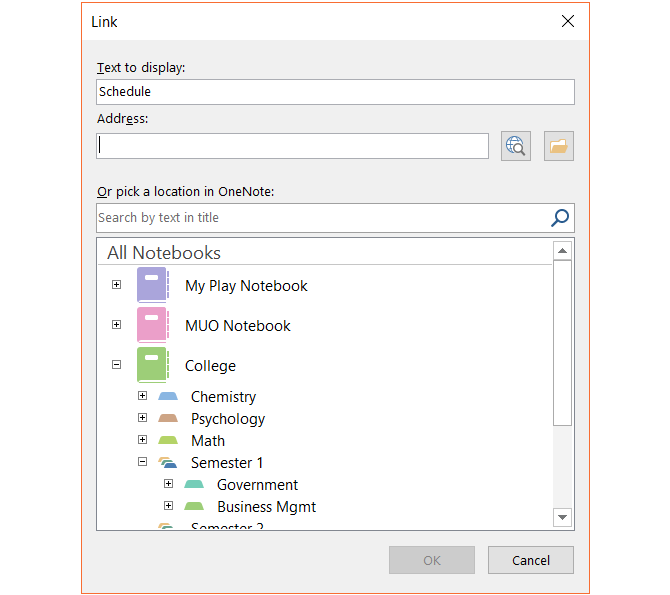Select the Psychology section label
The height and width of the screenshot is (595, 670).
[228, 419]
